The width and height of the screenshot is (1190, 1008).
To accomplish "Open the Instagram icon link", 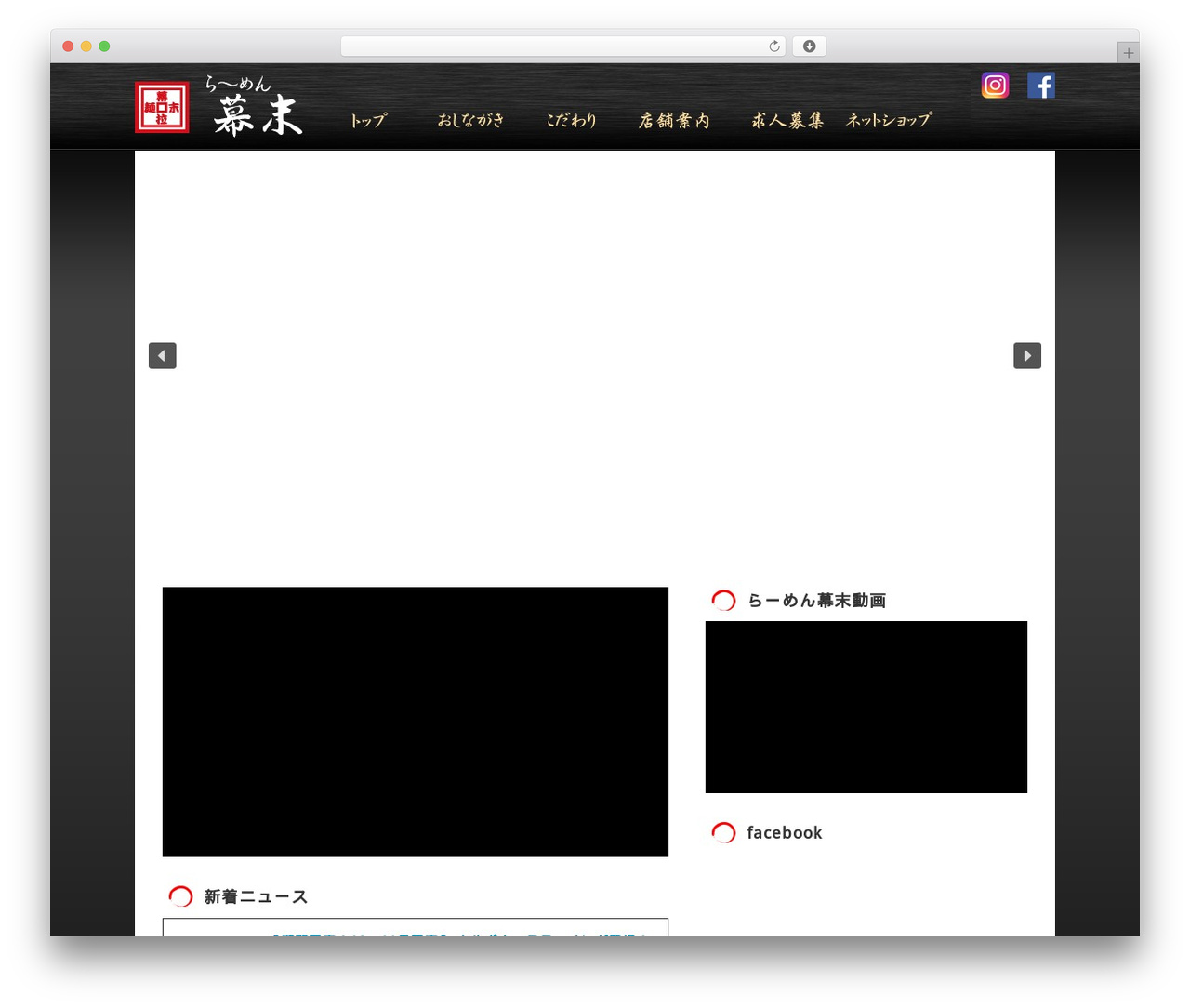I will [995, 86].
